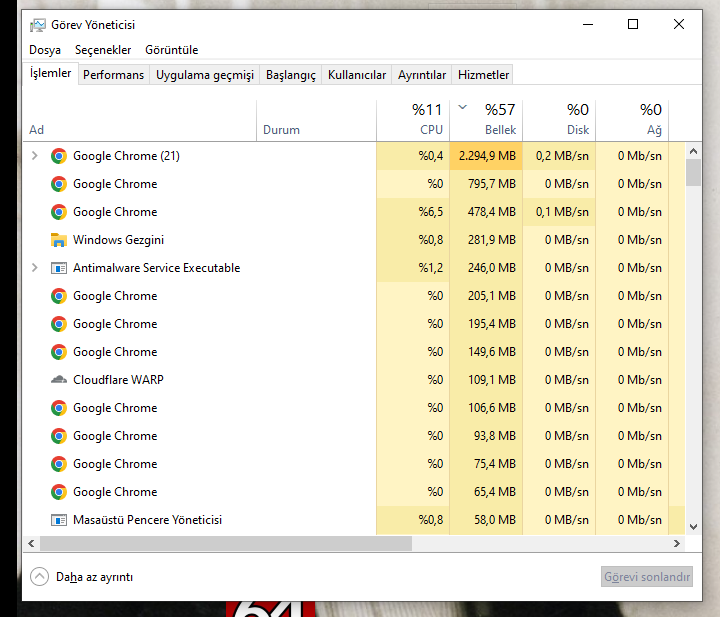Sort processes by the Durum column
Screen dimensions: 720x617
pos(316,120)
